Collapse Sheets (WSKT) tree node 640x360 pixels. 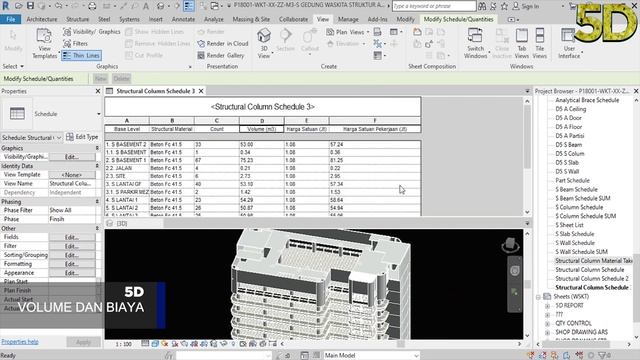point(539,297)
